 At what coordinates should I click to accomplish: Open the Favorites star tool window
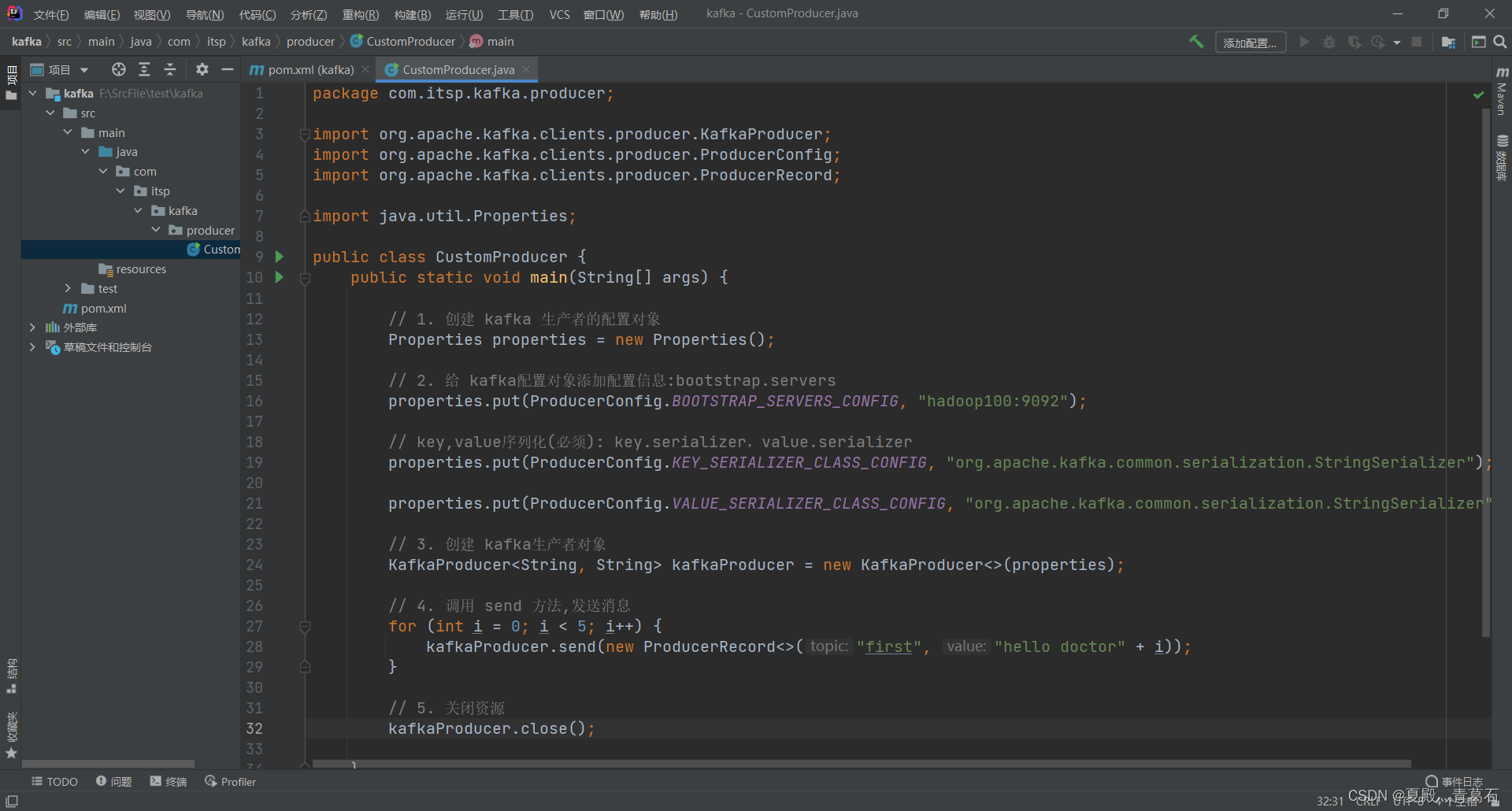11,736
